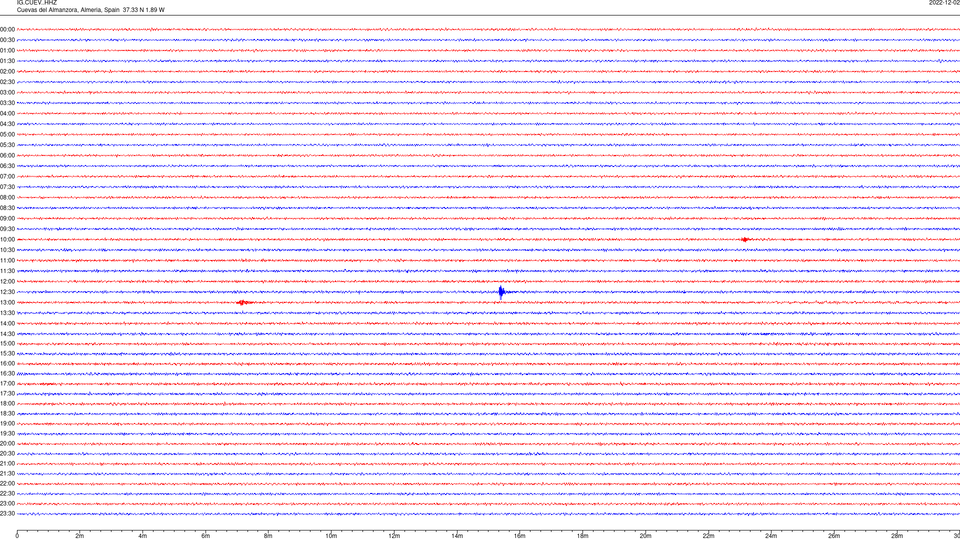960x540 pixels.
Task: Click the '08:00' row time label
Action: tap(7, 198)
